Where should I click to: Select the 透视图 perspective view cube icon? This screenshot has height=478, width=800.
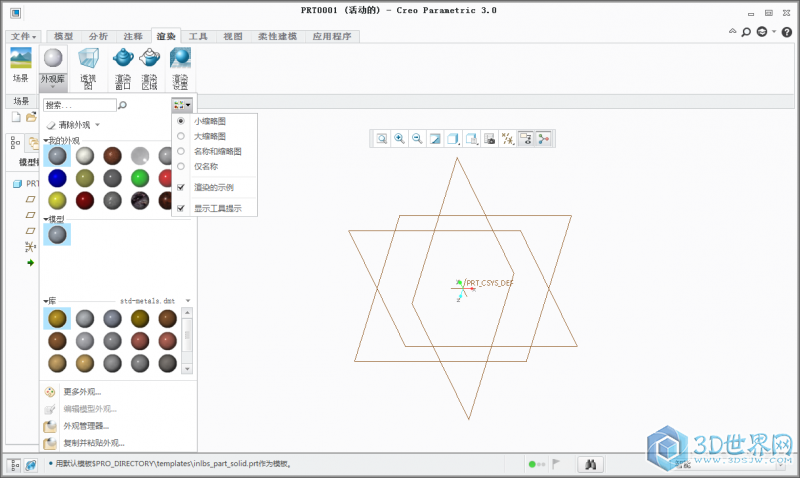(x=88, y=58)
